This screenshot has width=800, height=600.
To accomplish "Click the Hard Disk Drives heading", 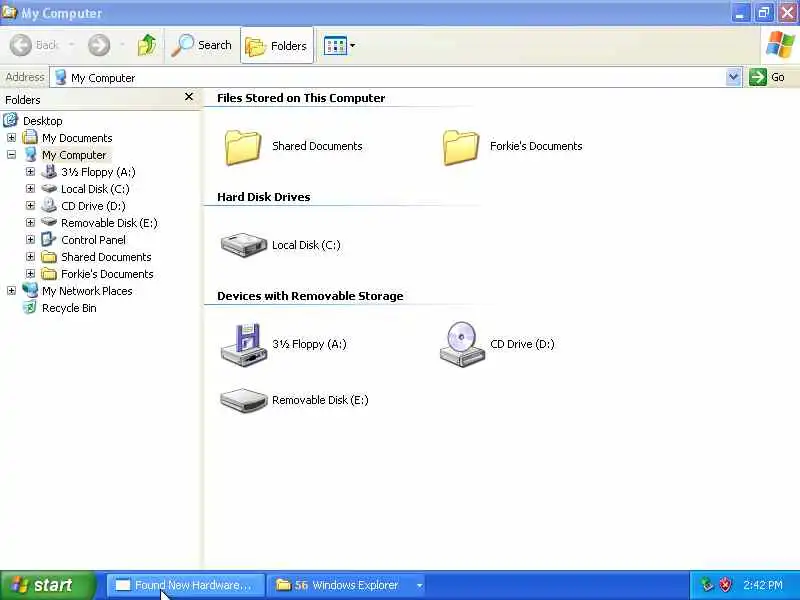I will click(264, 197).
